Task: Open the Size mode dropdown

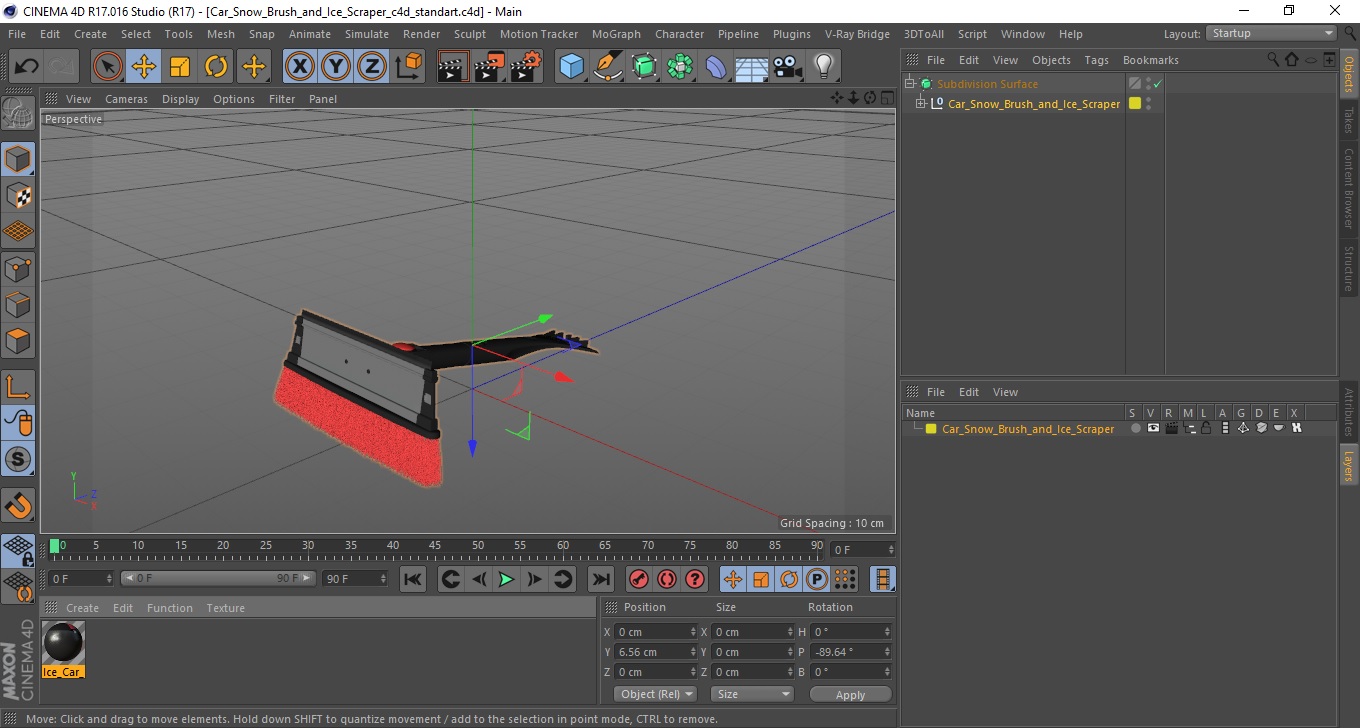Action: click(752, 694)
